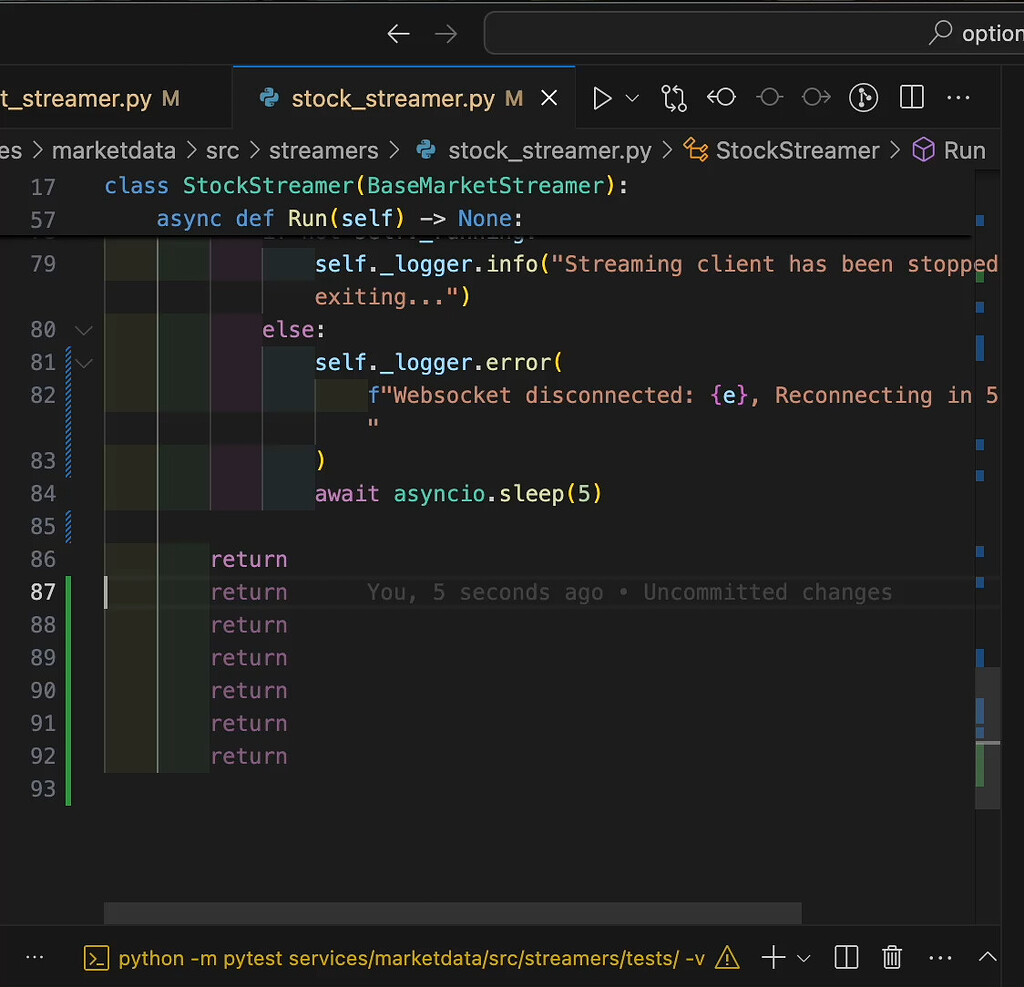Select the StockStreamer breadcrumb
Viewport: 1024px width, 987px height.
coord(796,151)
